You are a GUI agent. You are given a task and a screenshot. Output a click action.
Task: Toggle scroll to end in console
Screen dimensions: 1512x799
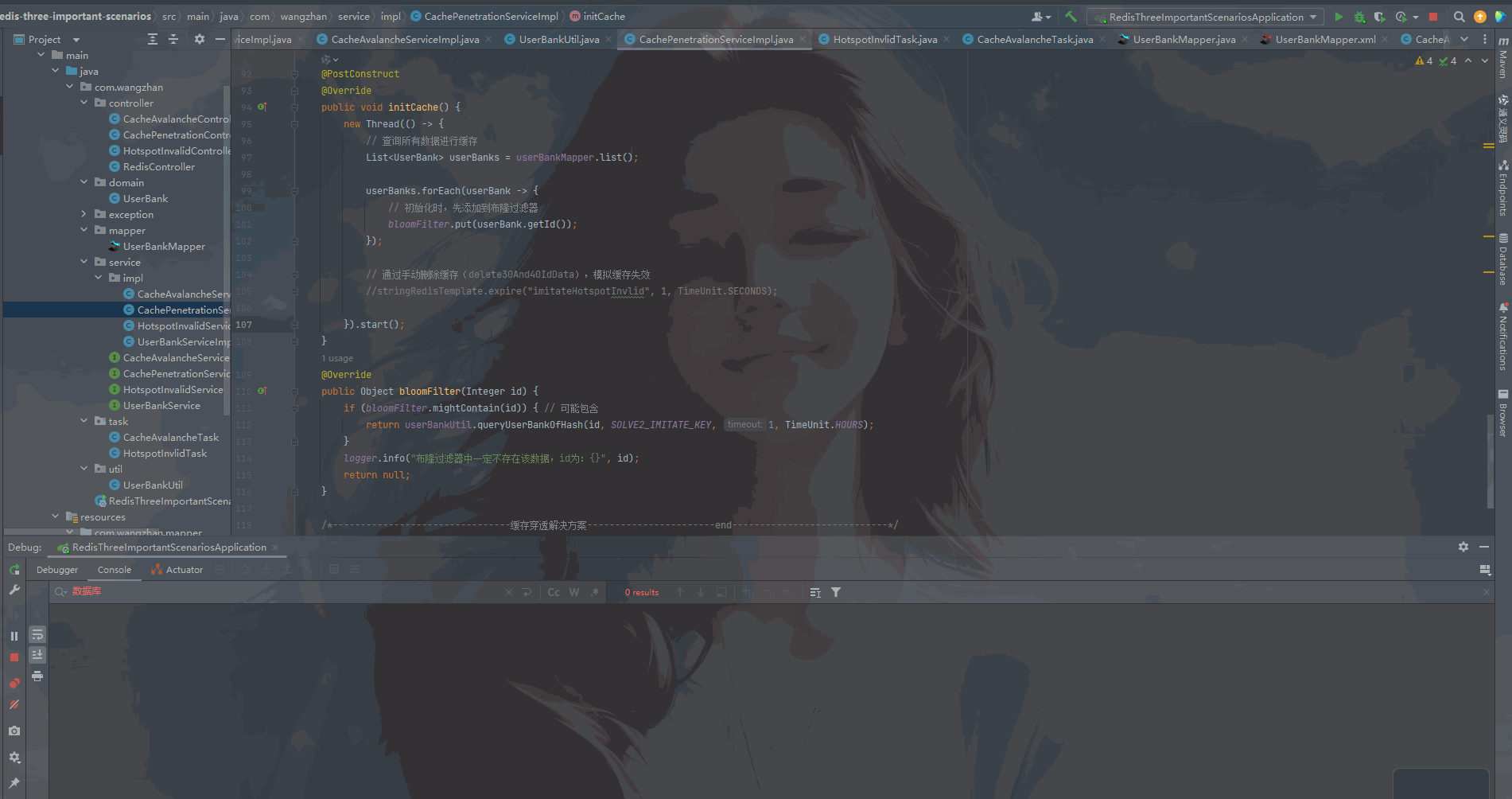pyautogui.click(x=37, y=655)
